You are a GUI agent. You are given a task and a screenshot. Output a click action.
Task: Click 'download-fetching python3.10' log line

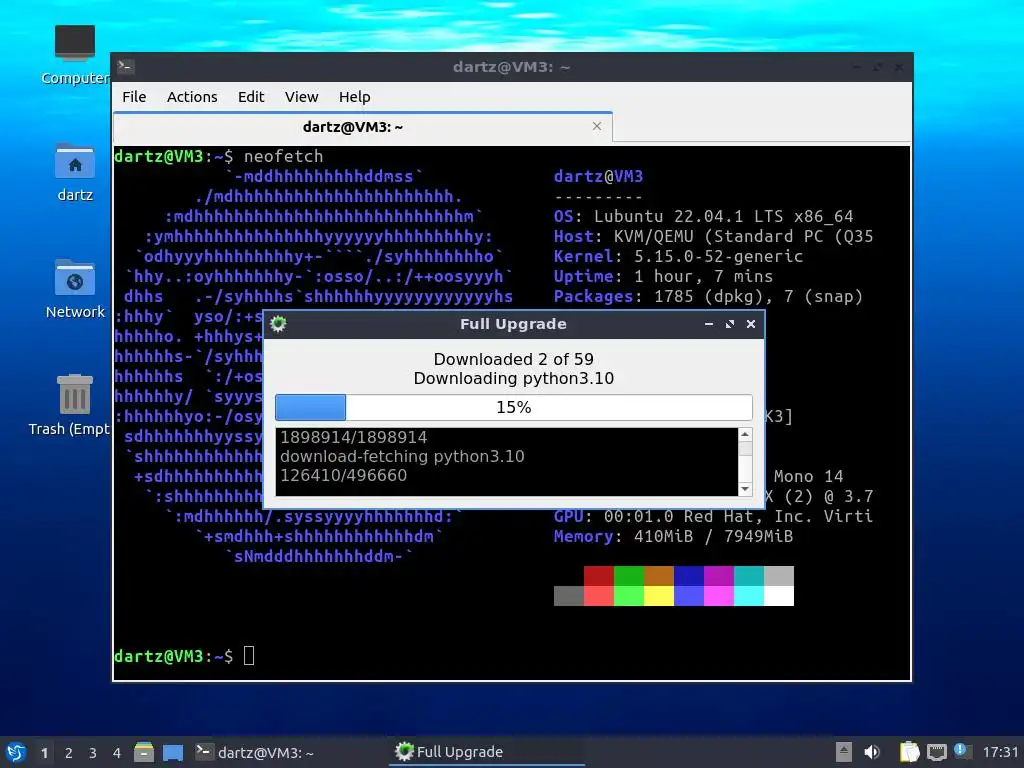tap(402, 456)
